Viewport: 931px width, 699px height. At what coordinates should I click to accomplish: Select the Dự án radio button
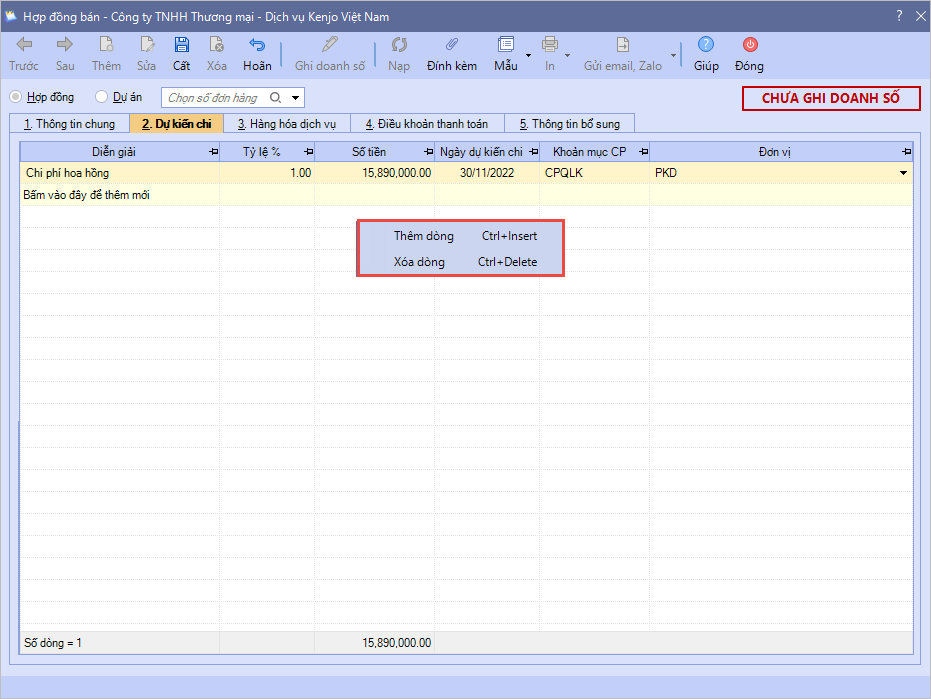tap(101, 97)
